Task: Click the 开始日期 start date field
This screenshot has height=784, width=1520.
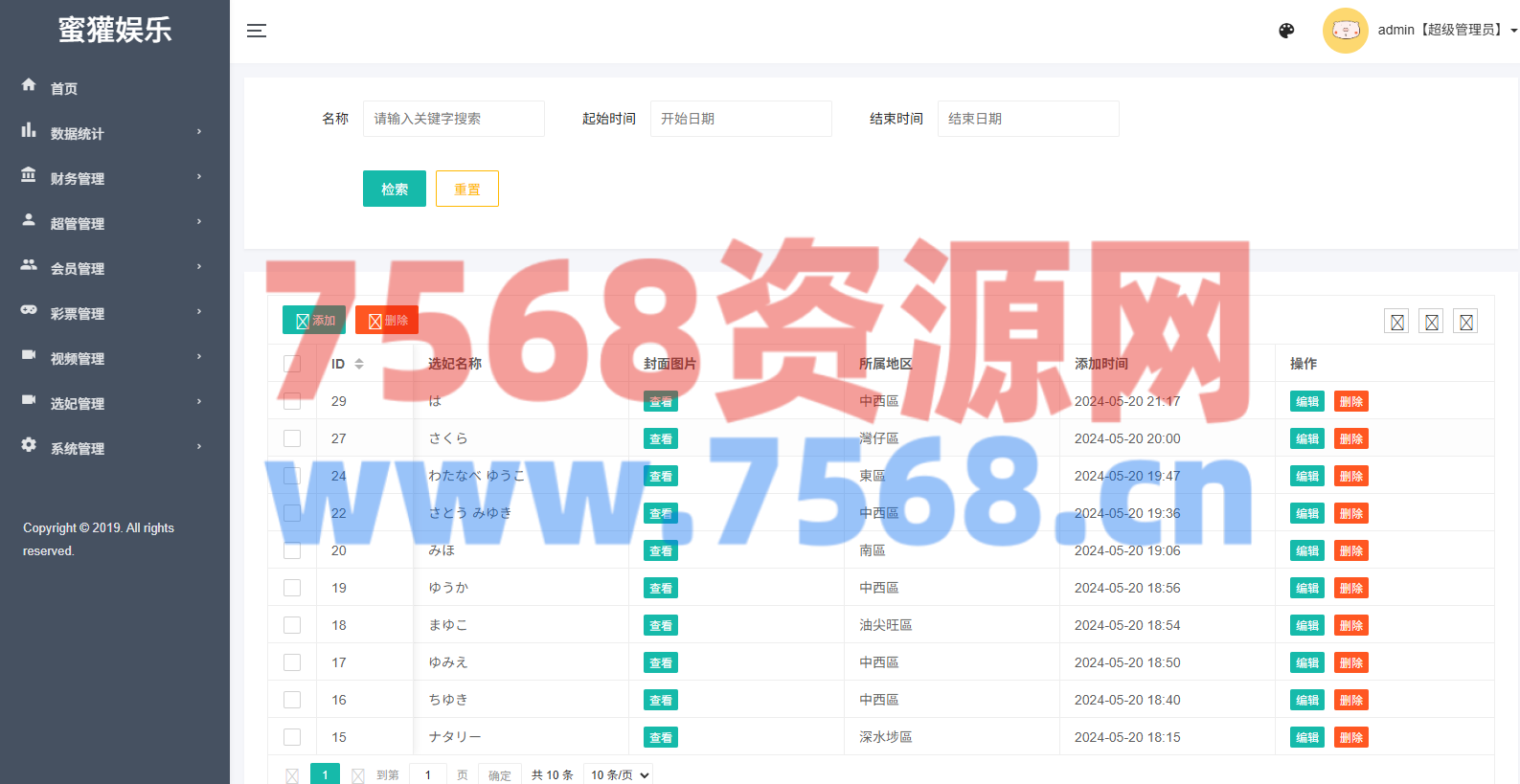Action: 740,119
